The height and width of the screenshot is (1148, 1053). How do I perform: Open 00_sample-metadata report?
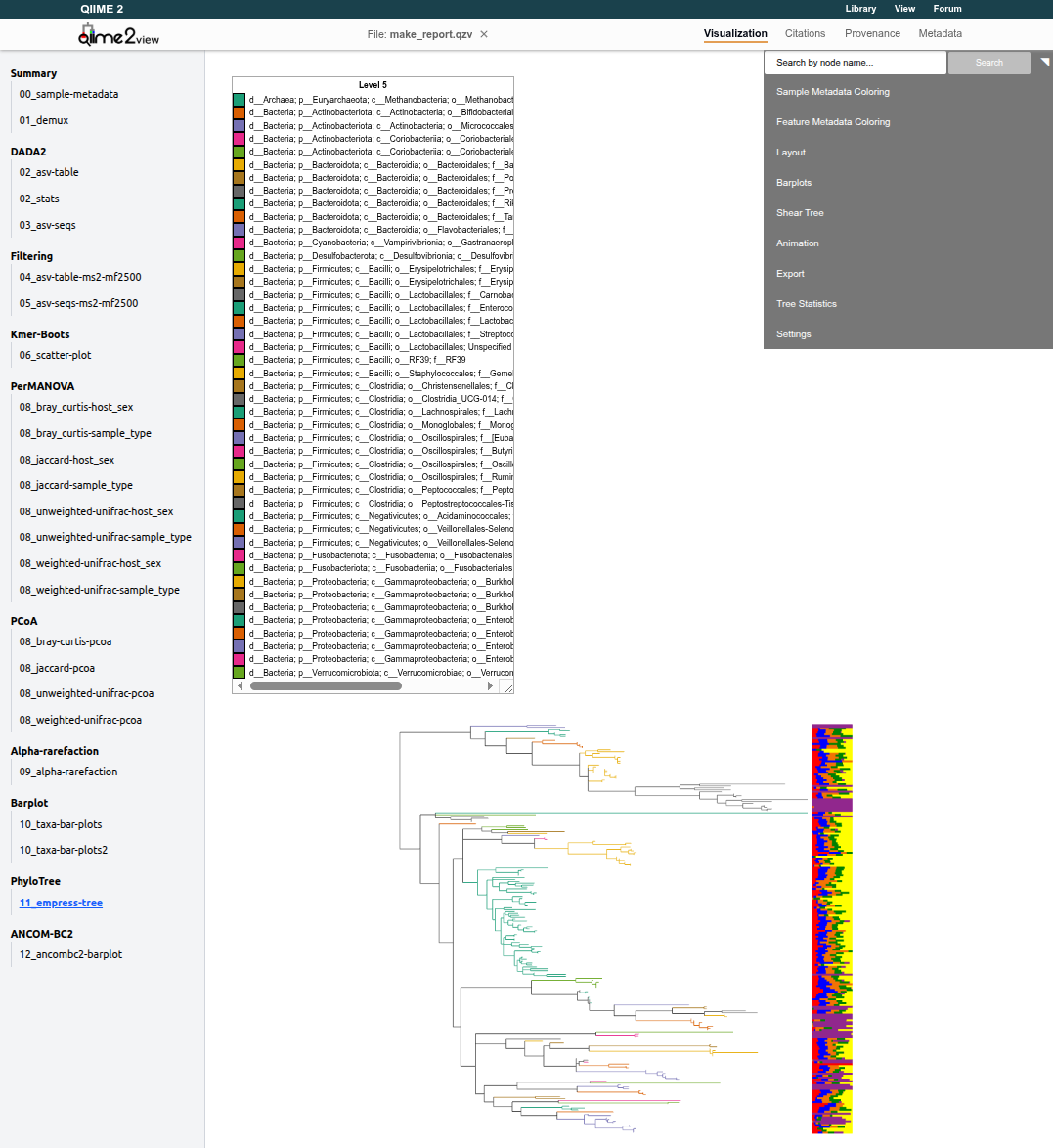[x=68, y=95]
